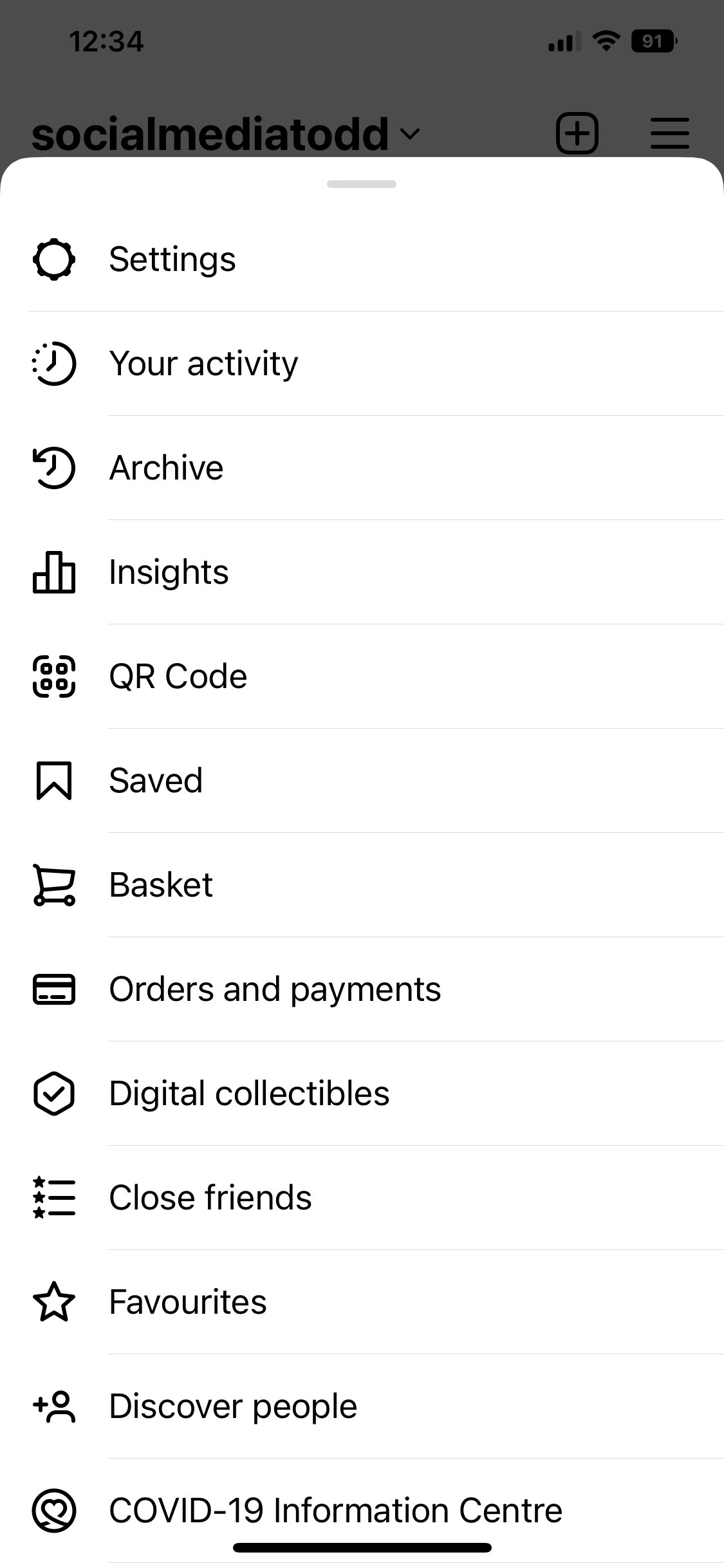The height and width of the screenshot is (1568, 724).
Task: Open COVID-19 Information Centre
Action: (x=335, y=1510)
